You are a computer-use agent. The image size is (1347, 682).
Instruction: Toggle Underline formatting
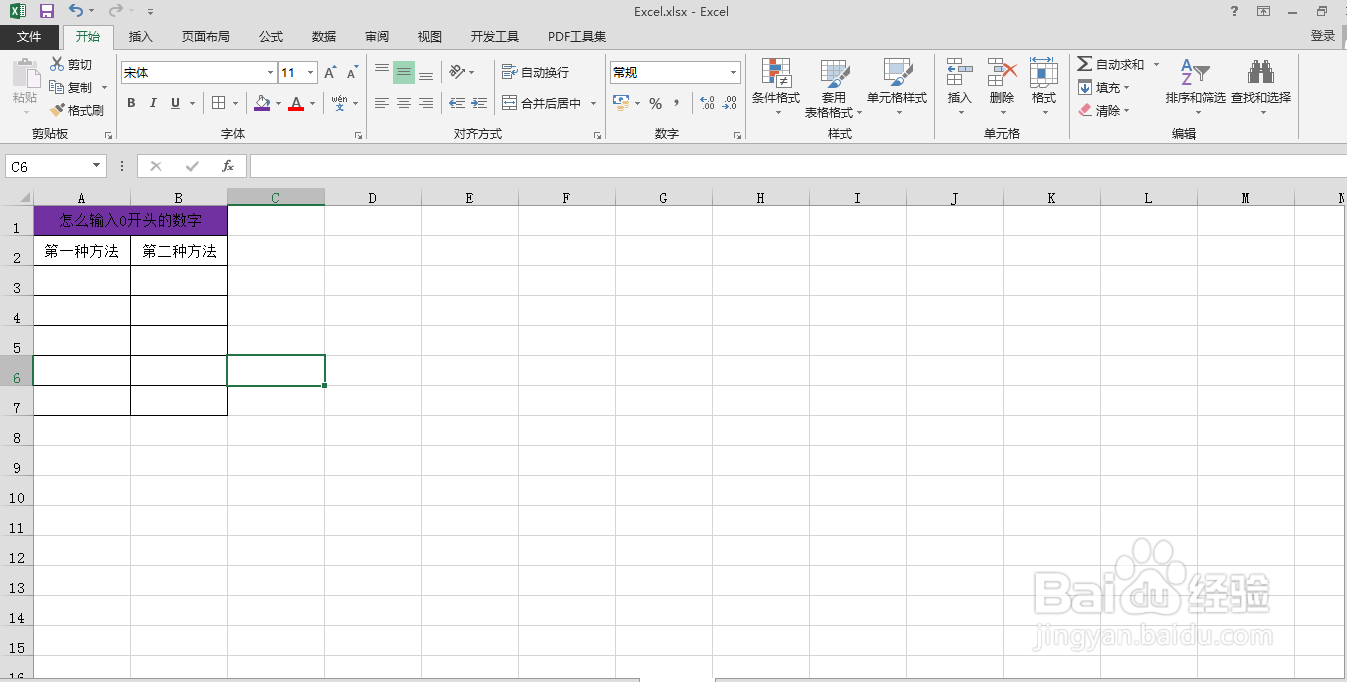coord(175,103)
